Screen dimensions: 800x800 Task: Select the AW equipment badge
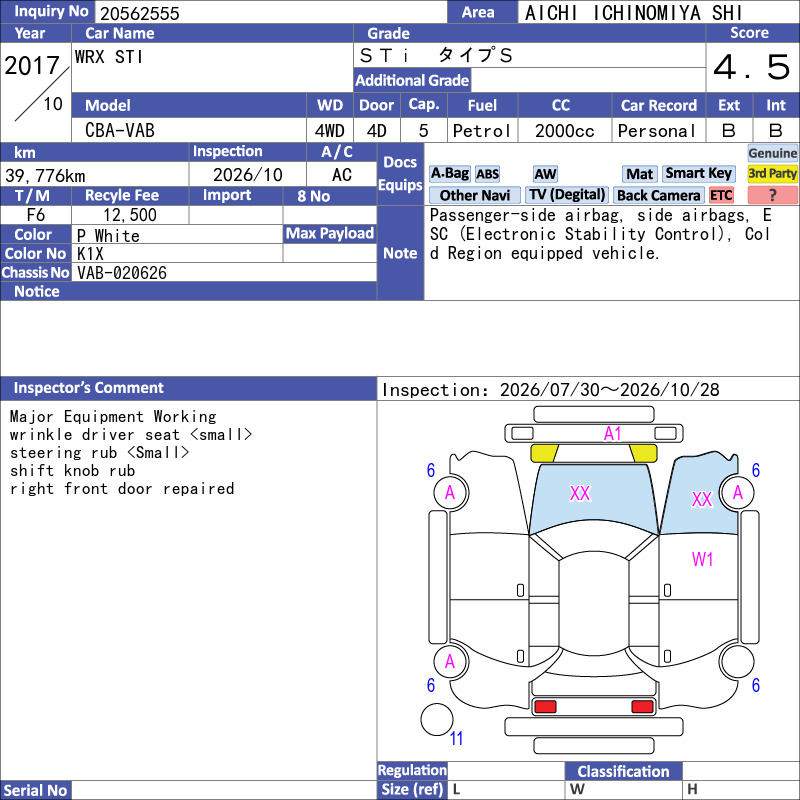click(545, 174)
